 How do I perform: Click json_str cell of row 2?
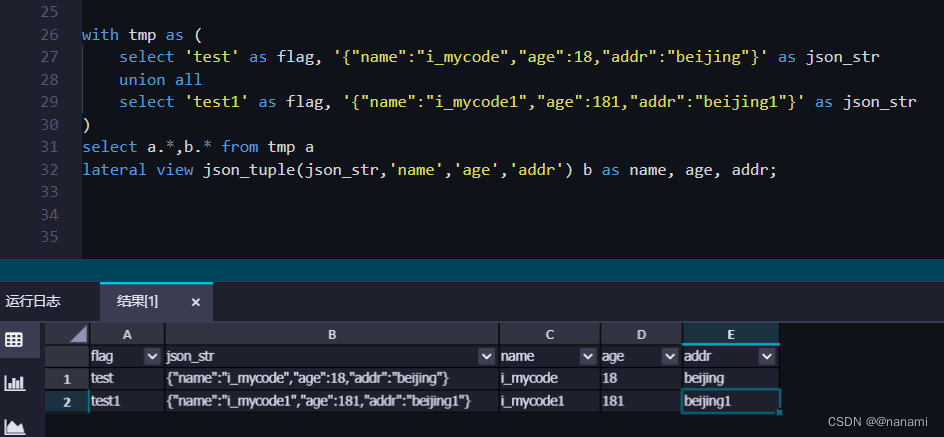tap(332, 401)
